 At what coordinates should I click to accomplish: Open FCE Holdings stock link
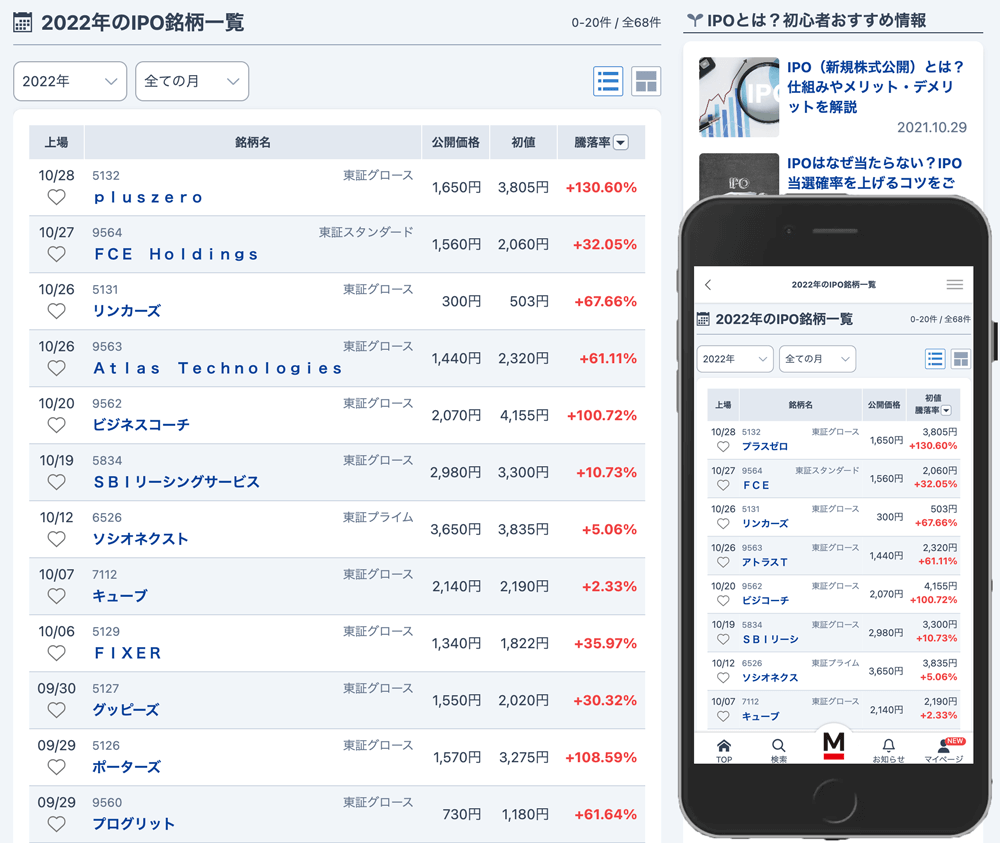point(176,254)
